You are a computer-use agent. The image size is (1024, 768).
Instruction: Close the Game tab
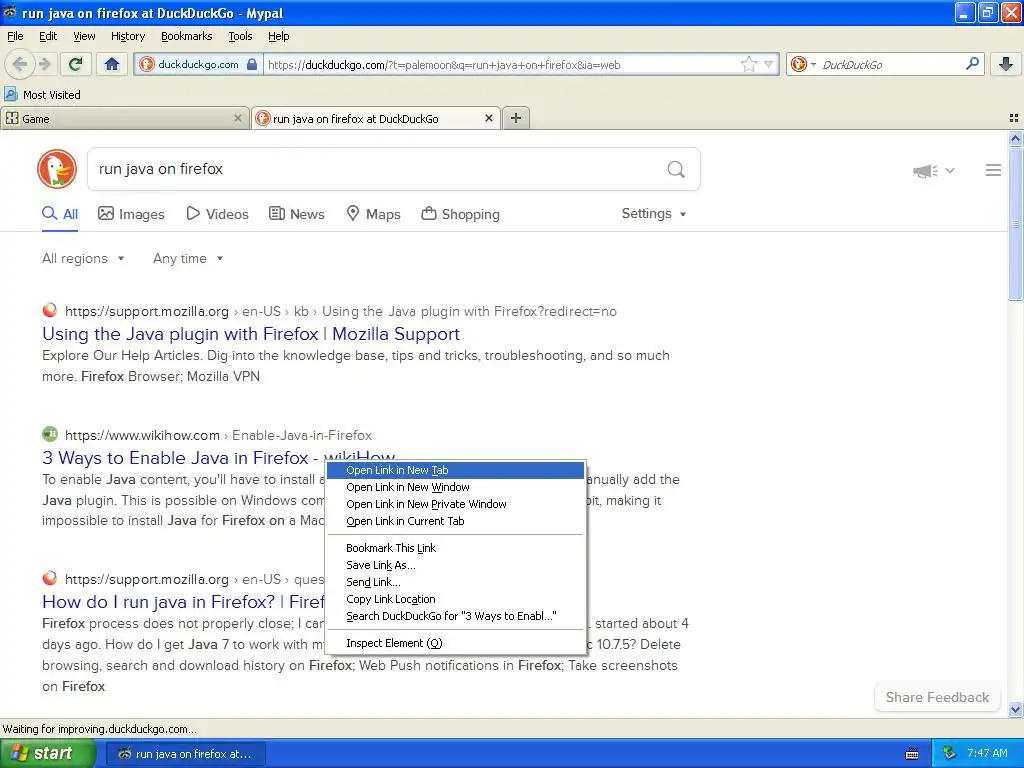pos(238,118)
